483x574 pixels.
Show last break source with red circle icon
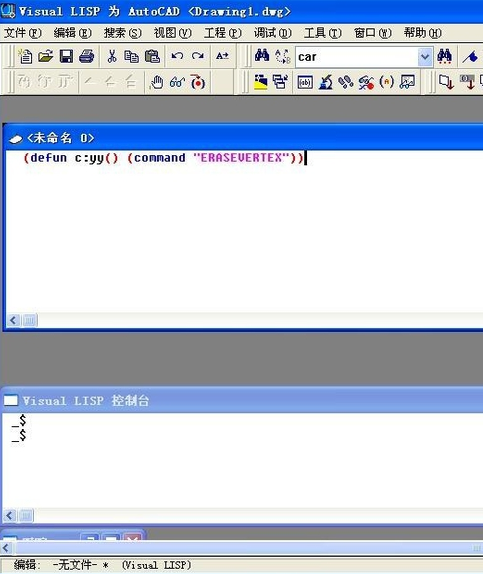coord(198,83)
